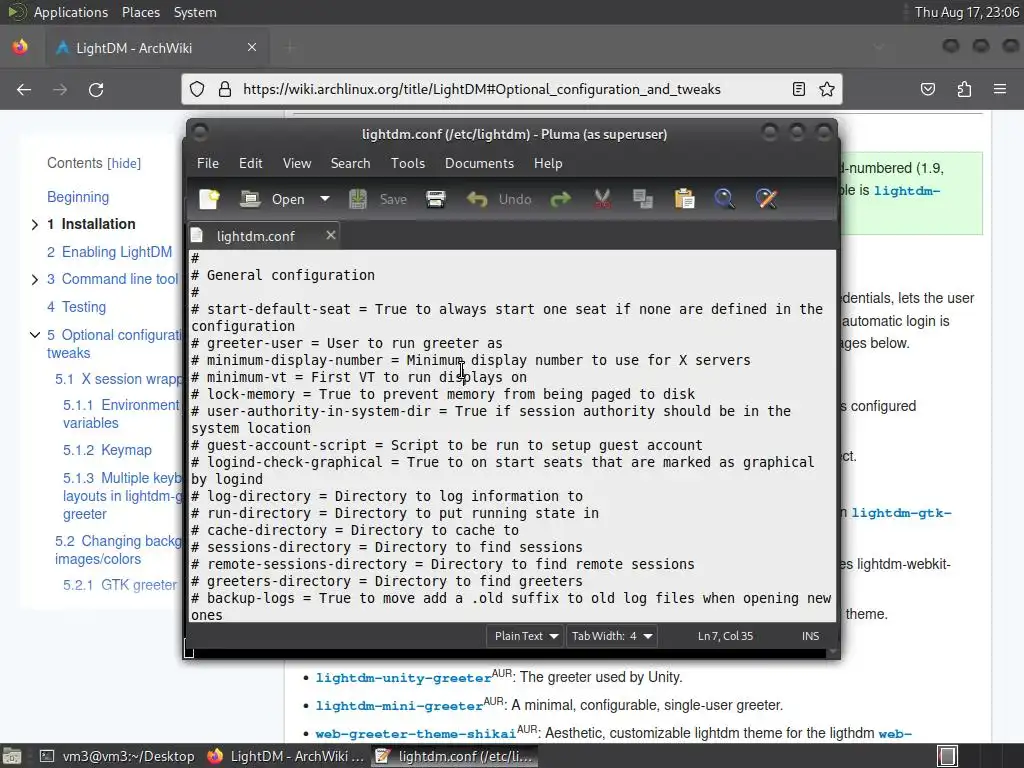Open the lightdm-unity-greeter AUR link
The image size is (1024, 768).
pyautogui.click(x=404, y=678)
